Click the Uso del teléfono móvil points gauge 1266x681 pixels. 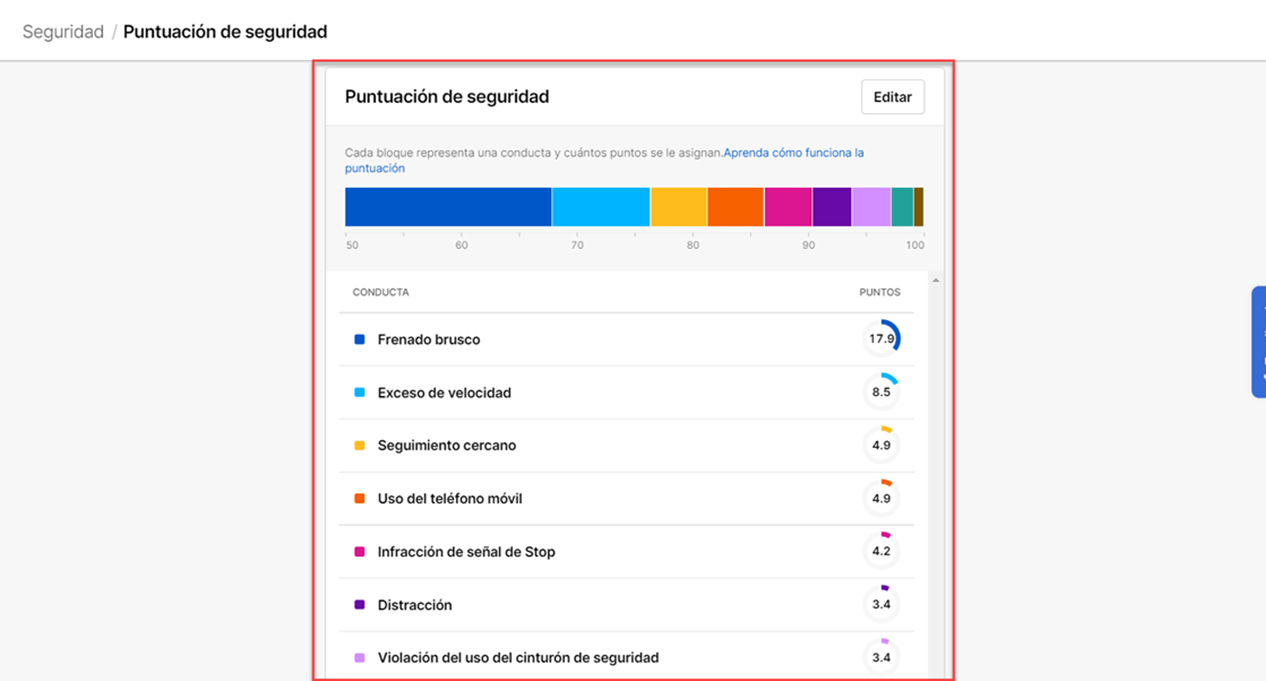[x=881, y=498]
